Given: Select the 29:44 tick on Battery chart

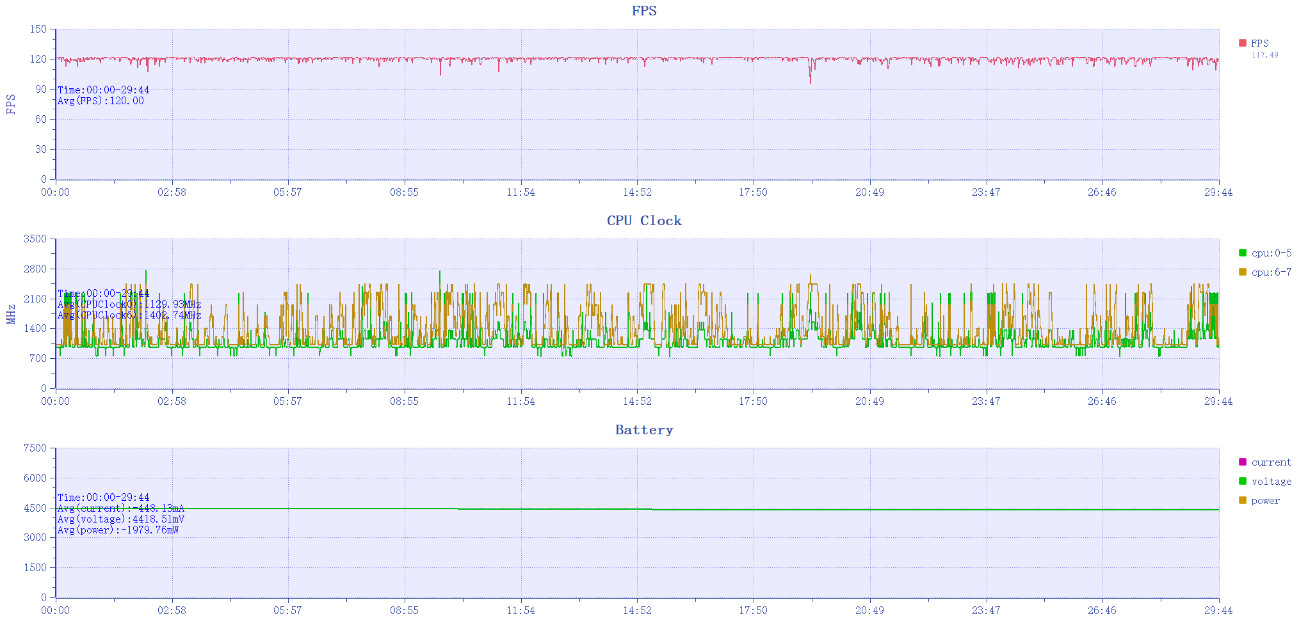Looking at the screenshot, I should click(1218, 610).
